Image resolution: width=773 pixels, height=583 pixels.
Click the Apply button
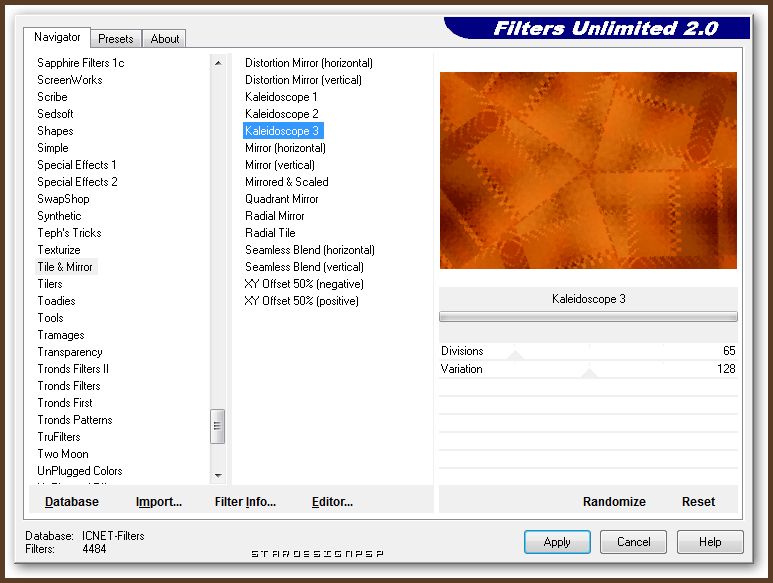[x=557, y=542]
